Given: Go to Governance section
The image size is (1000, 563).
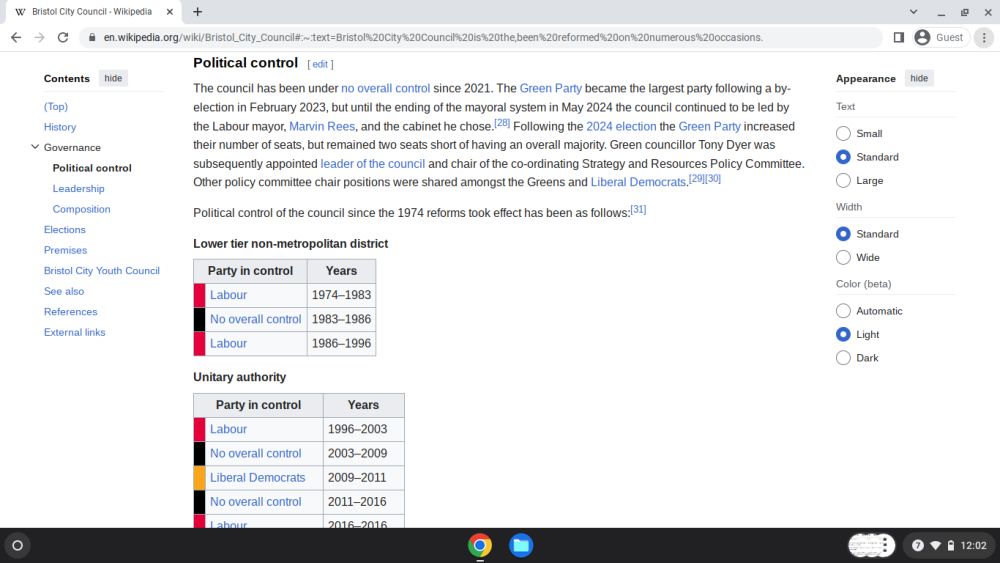Looking at the screenshot, I should (x=72, y=147).
